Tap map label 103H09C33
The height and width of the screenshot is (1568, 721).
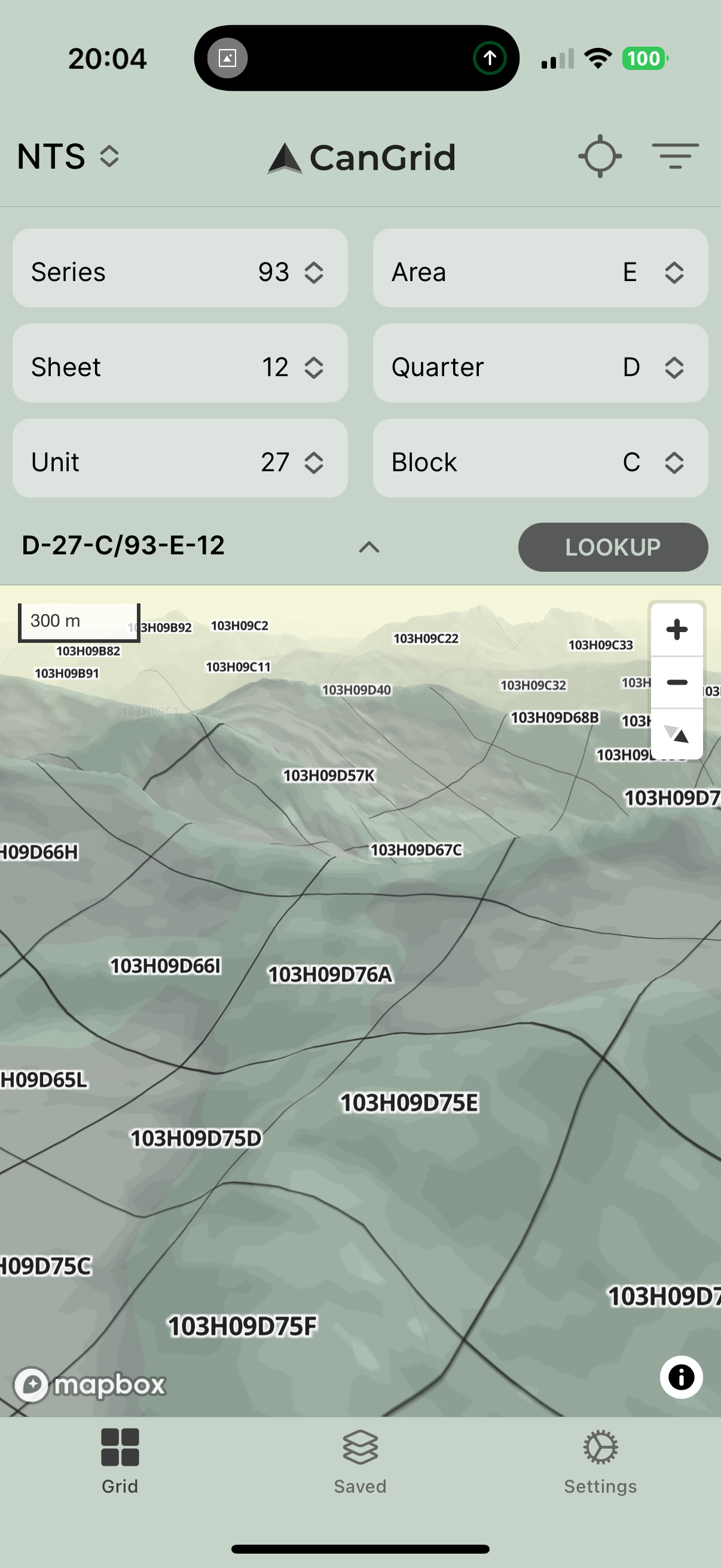[x=600, y=645]
